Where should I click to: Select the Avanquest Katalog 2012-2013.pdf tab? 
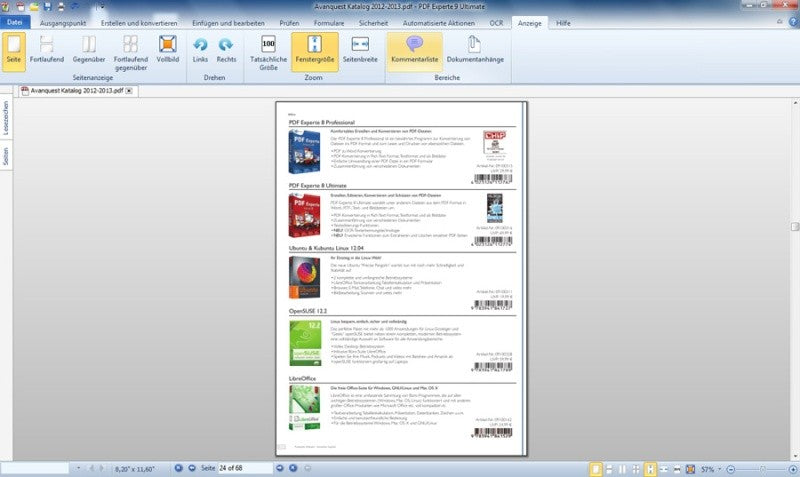tap(77, 91)
